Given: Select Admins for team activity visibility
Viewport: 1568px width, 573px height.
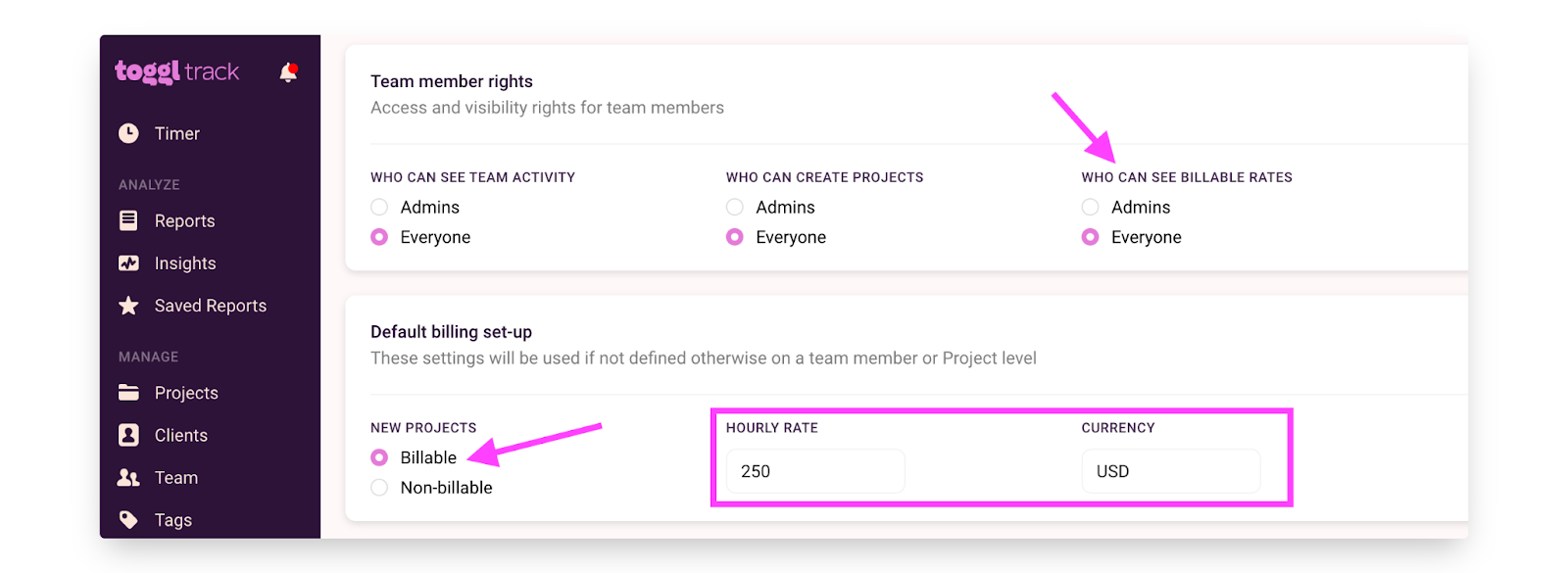Looking at the screenshot, I should click(379, 207).
